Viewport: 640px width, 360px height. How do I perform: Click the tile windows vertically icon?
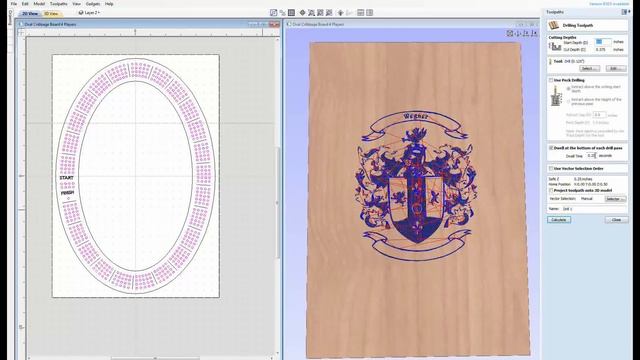click(369, 13)
